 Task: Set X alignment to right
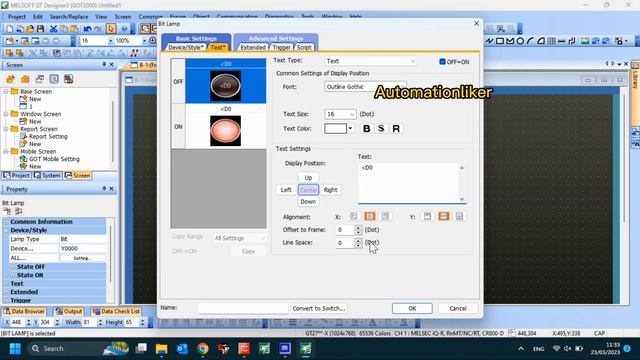coord(385,216)
